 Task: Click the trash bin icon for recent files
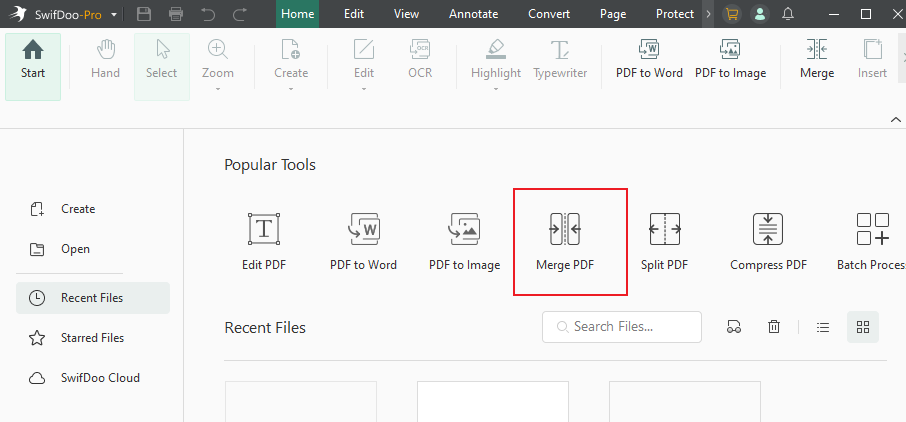click(774, 327)
